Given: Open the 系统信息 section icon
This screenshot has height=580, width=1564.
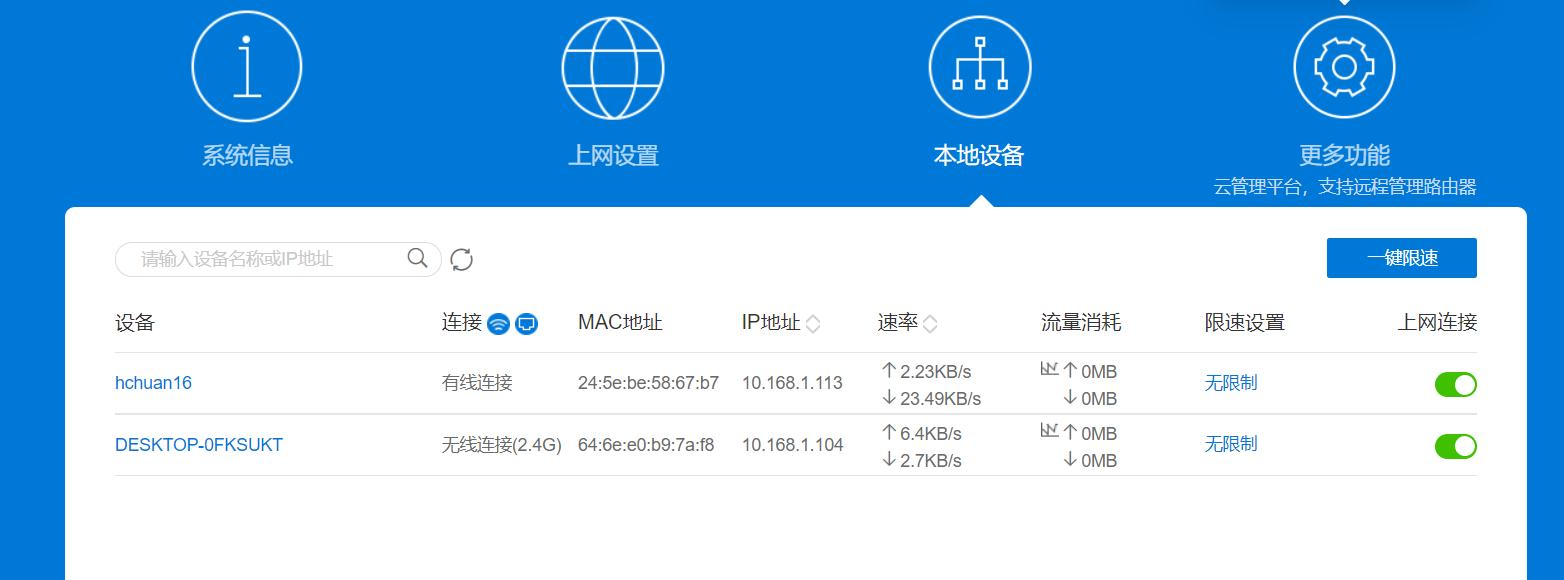Looking at the screenshot, I should coord(246,65).
